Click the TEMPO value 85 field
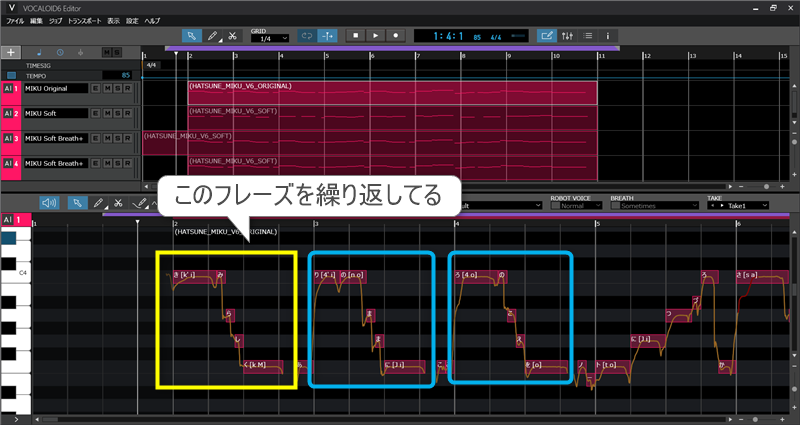 [117, 76]
